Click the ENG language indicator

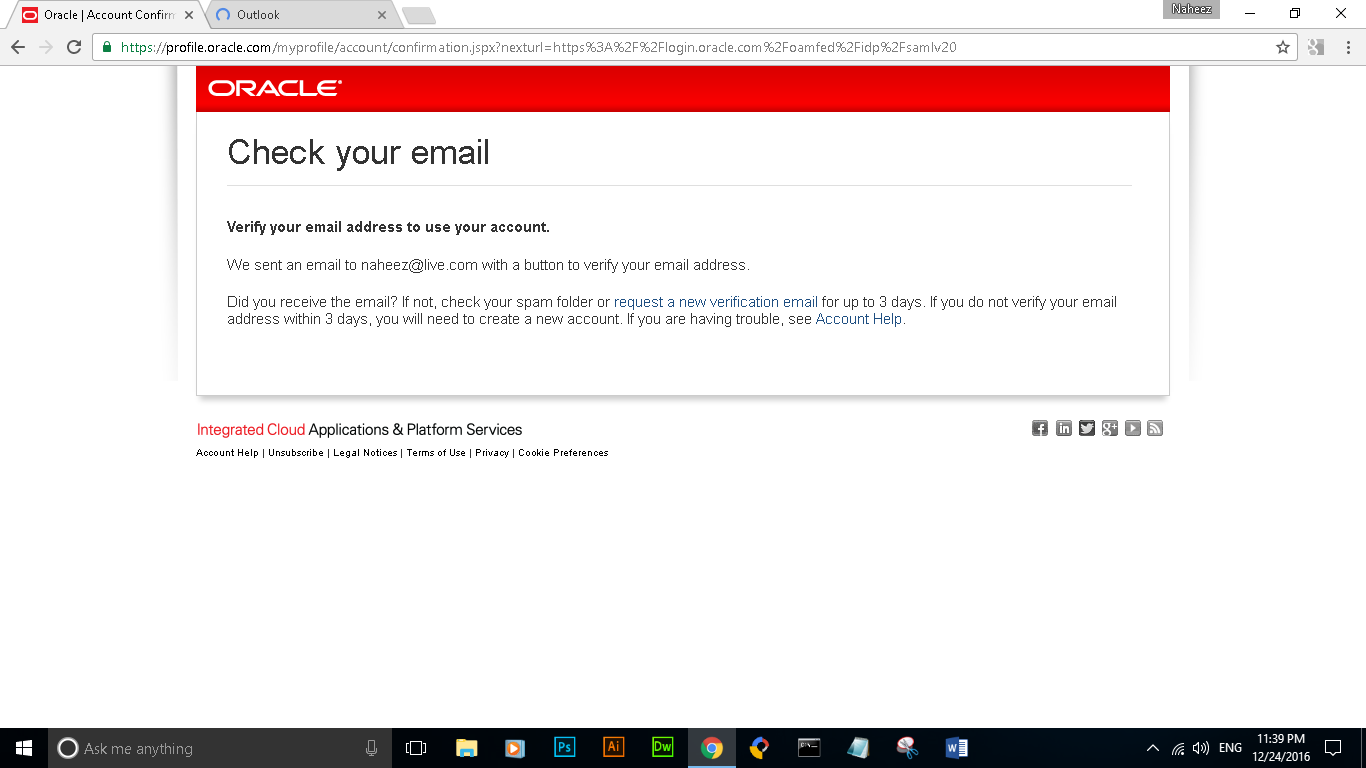coord(1230,748)
